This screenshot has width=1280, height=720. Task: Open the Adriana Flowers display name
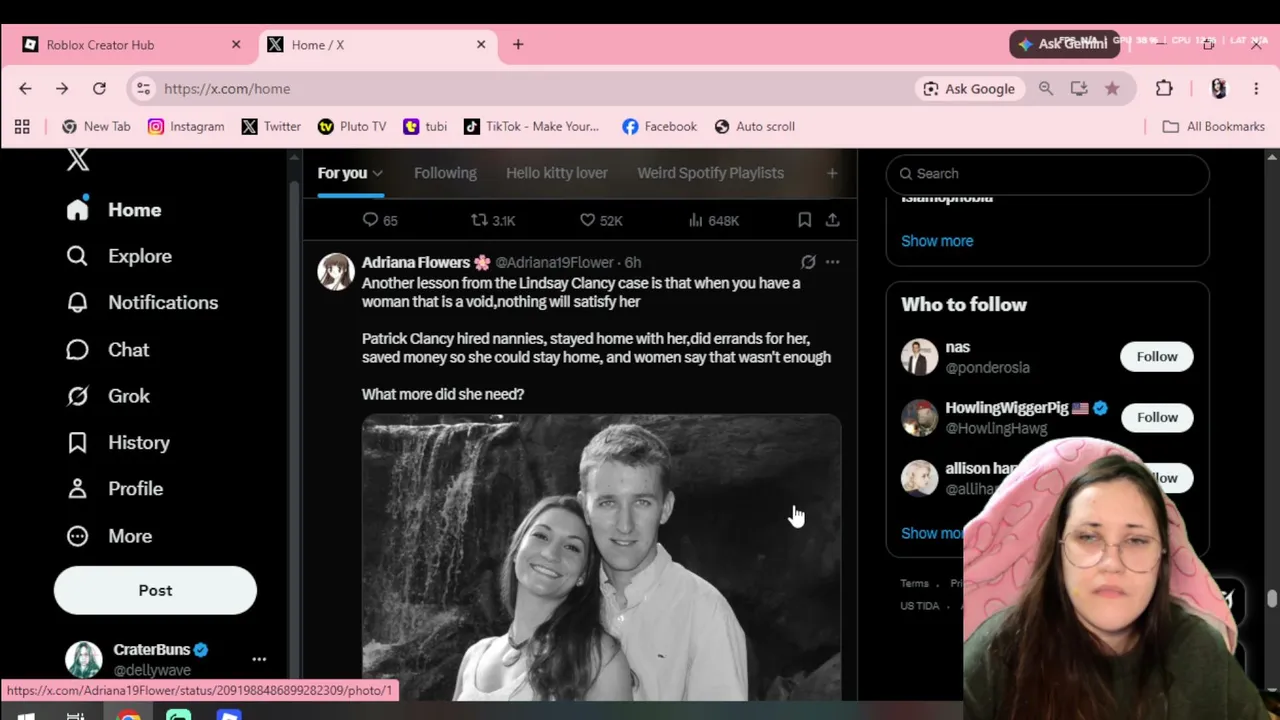(416, 262)
